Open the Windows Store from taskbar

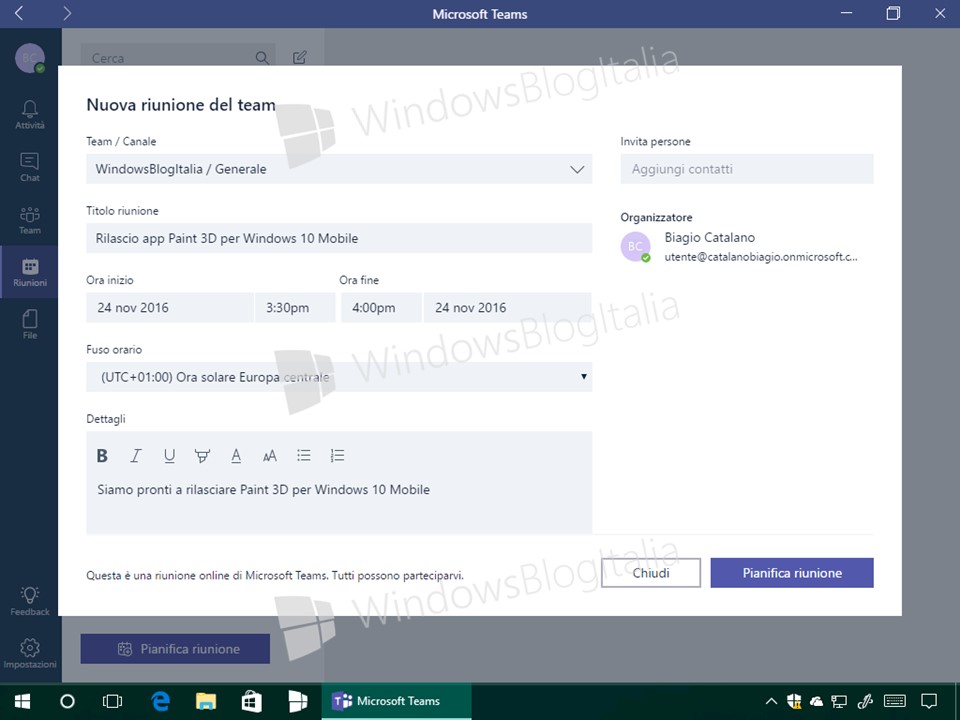(x=252, y=701)
